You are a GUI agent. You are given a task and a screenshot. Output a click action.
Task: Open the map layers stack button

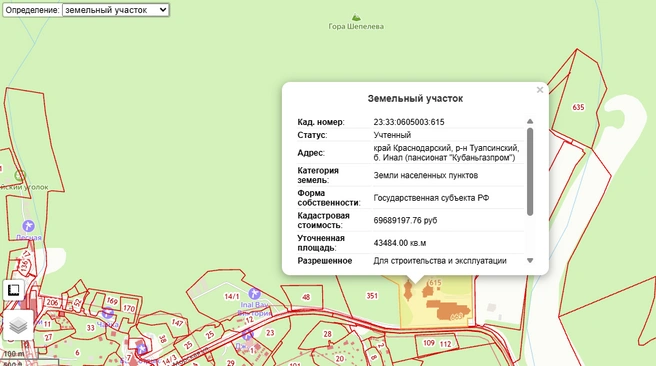pyautogui.click(x=18, y=325)
